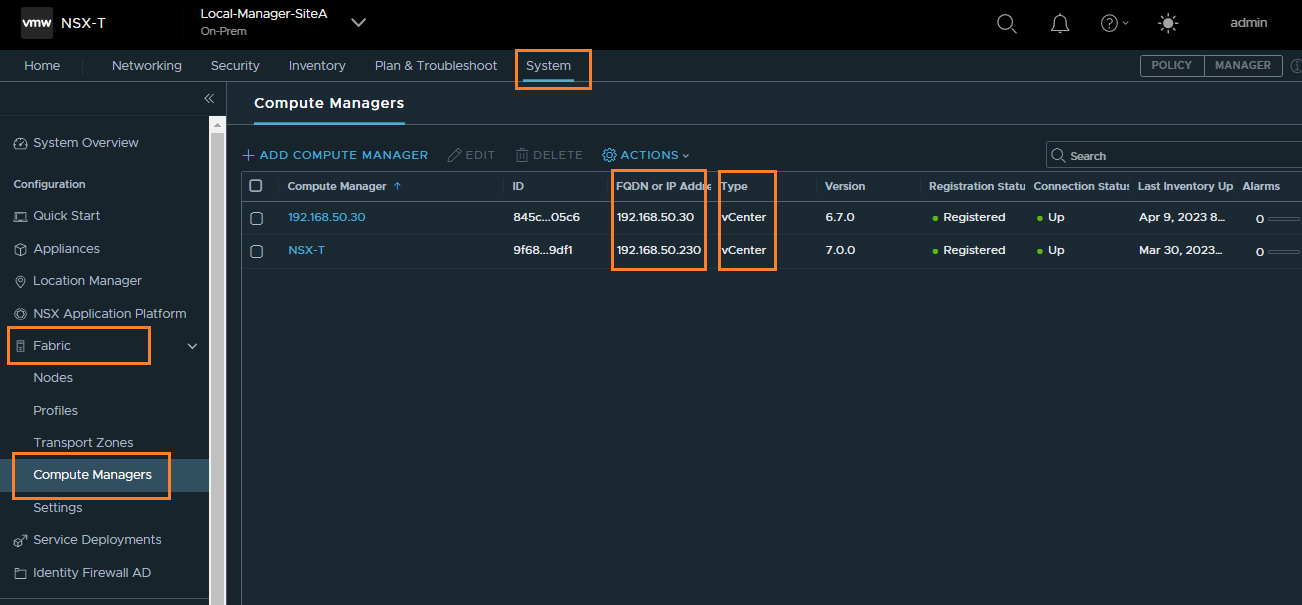Image resolution: width=1302 pixels, height=605 pixels.
Task: Click the Appliances cube icon
Action: click(x=20, y=249)
